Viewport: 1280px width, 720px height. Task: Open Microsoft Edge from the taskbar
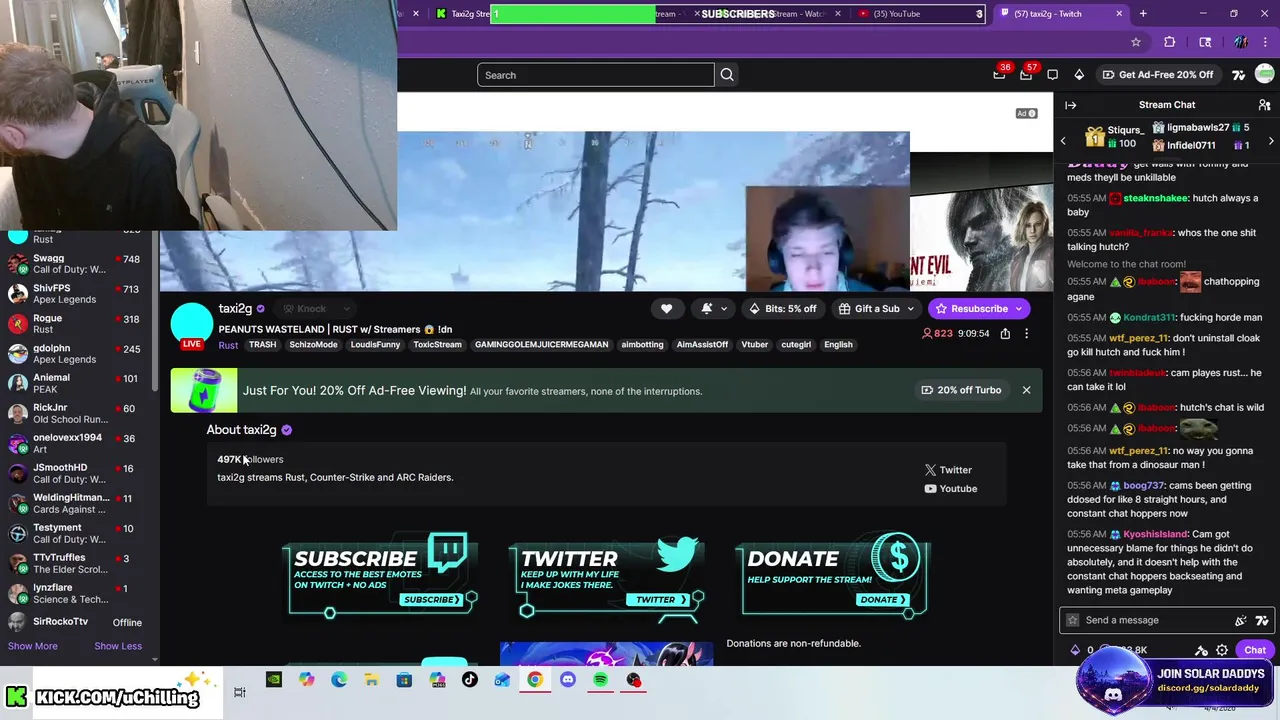[339, 680]
